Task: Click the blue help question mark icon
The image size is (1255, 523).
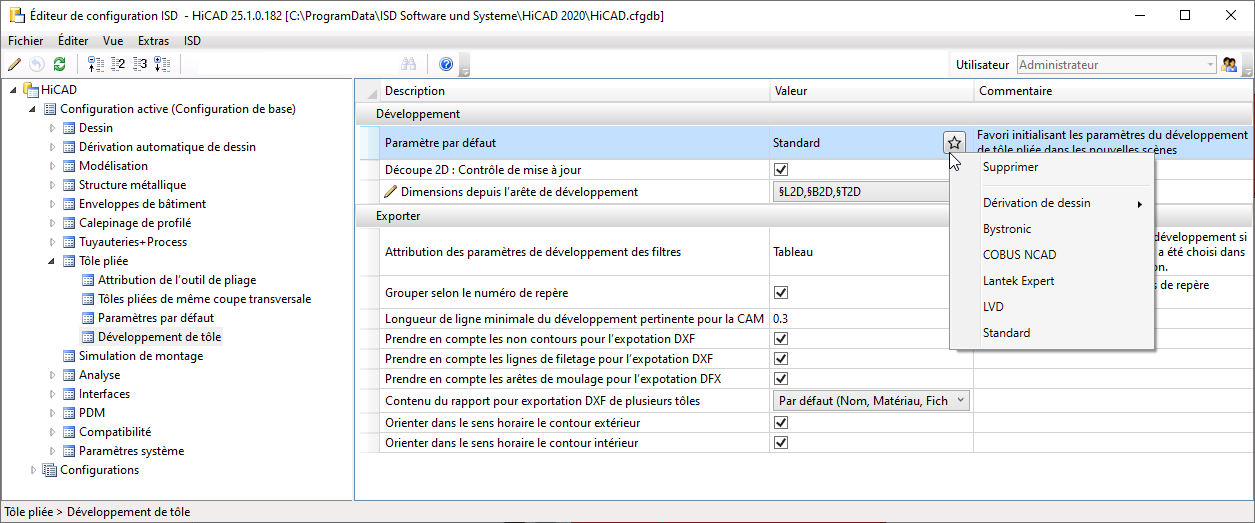Action: pos(446,64)
